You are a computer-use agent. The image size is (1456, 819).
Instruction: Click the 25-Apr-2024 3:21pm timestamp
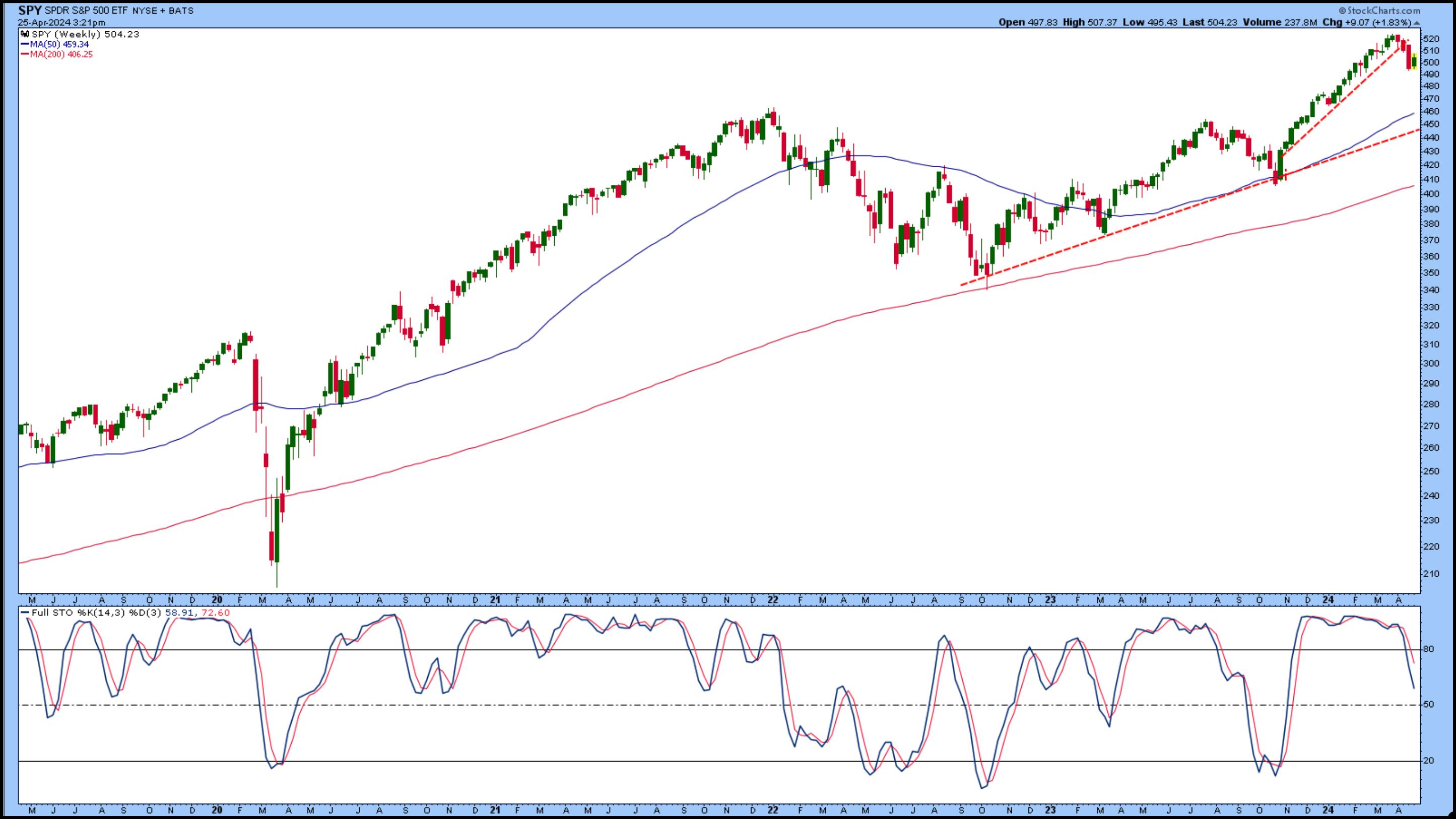click(x=61, y=23)
